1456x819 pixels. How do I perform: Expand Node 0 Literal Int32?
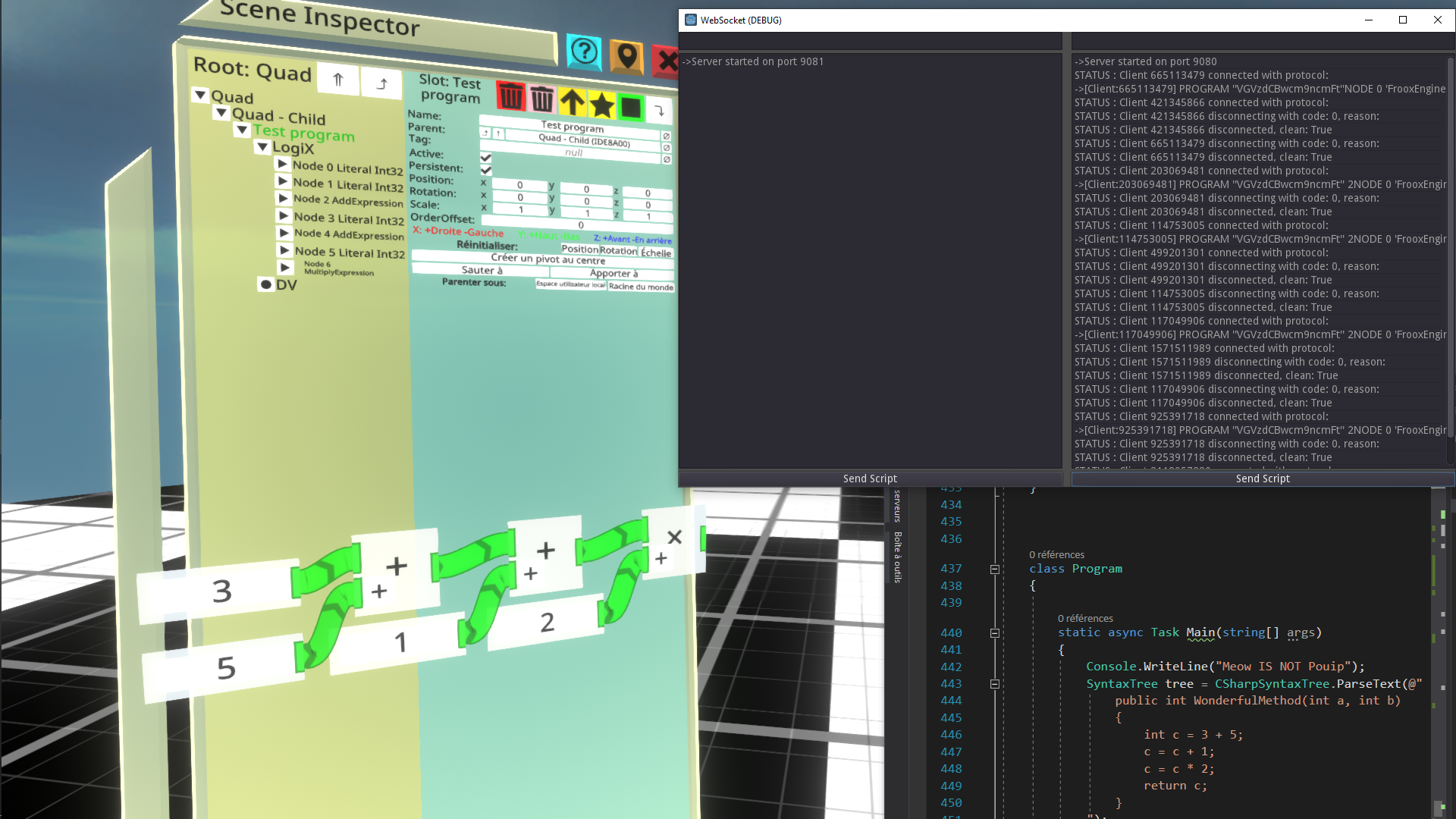point(282,164)
